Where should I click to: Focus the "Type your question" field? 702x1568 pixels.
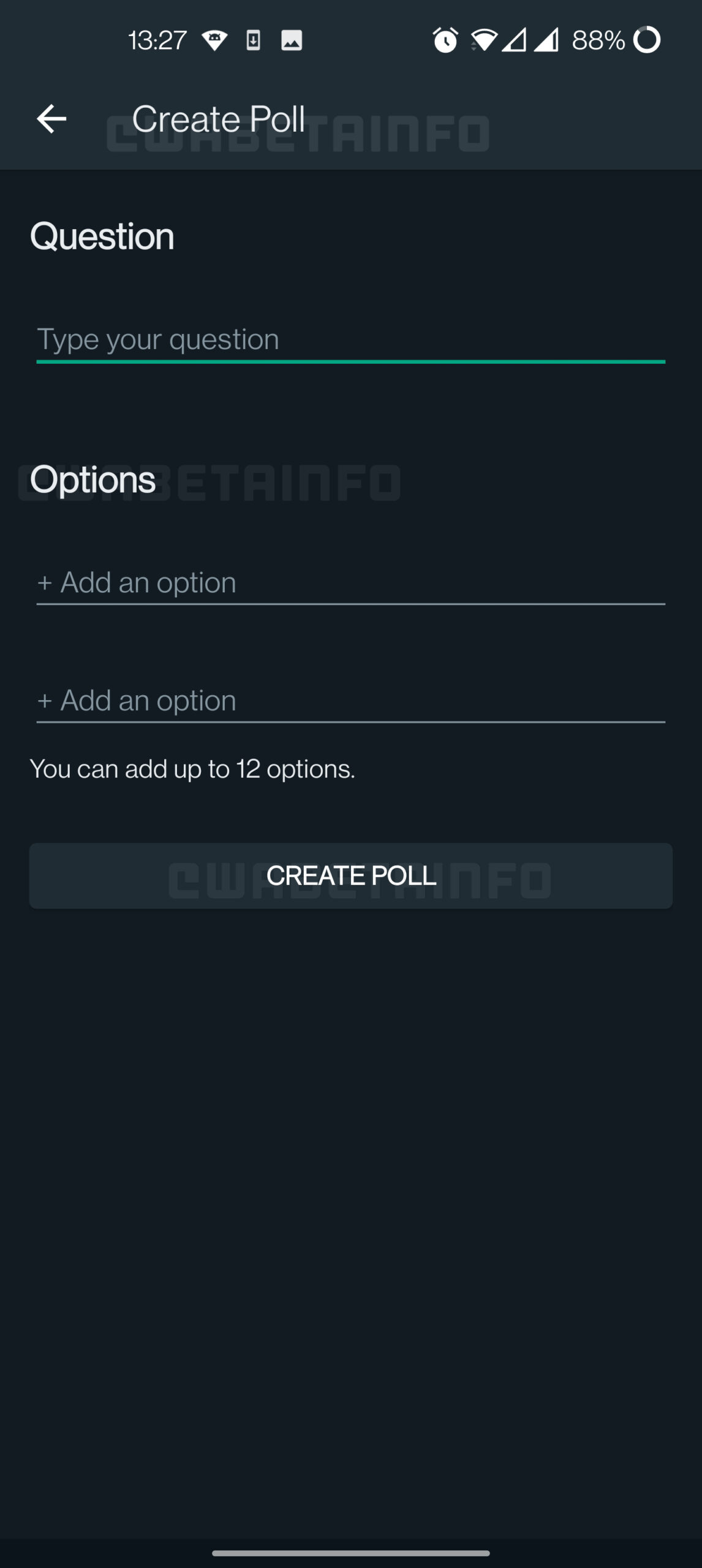coord(350,339)
